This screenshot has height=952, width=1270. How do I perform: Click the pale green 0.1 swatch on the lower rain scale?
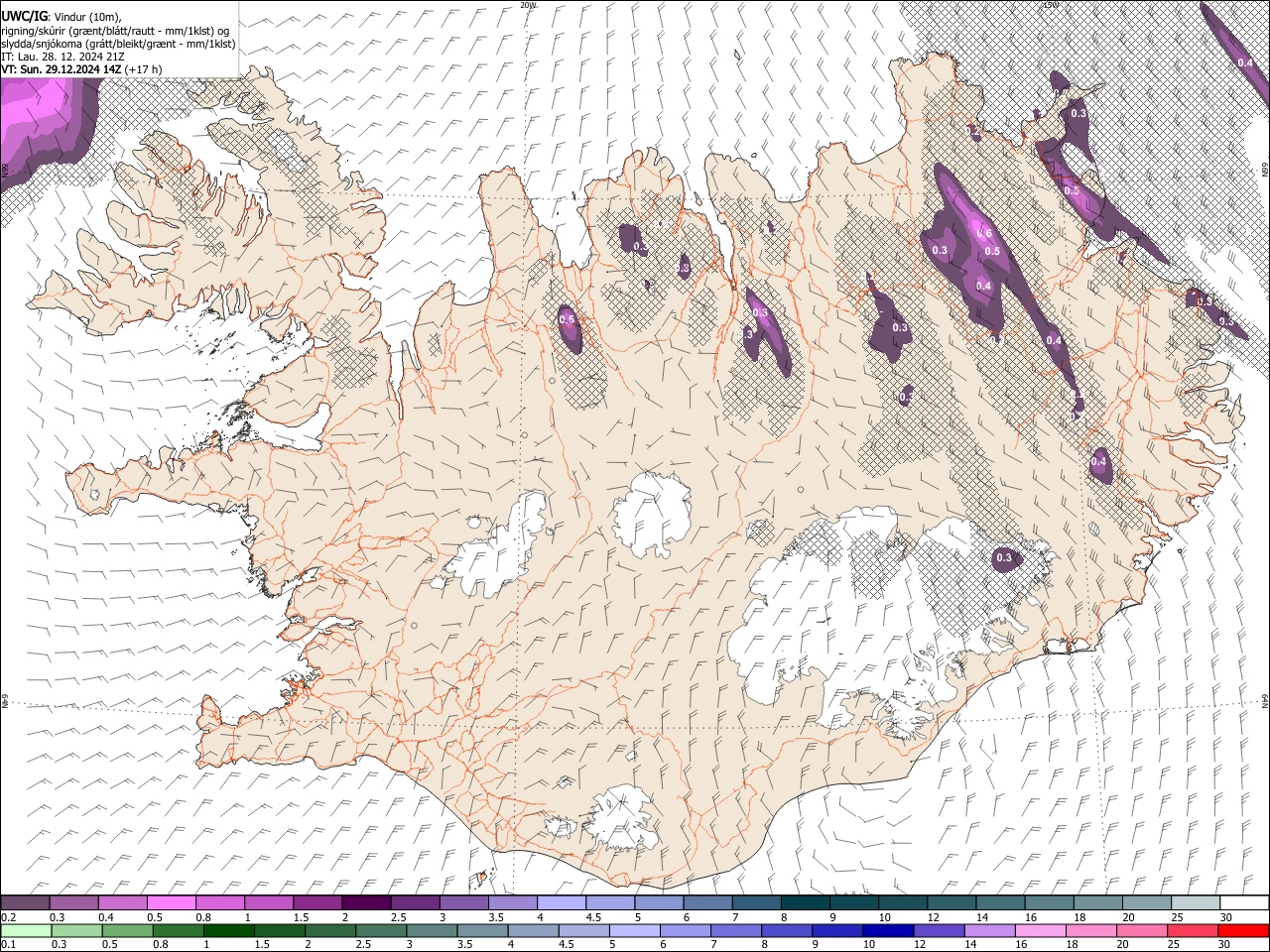tap(26, 930)
